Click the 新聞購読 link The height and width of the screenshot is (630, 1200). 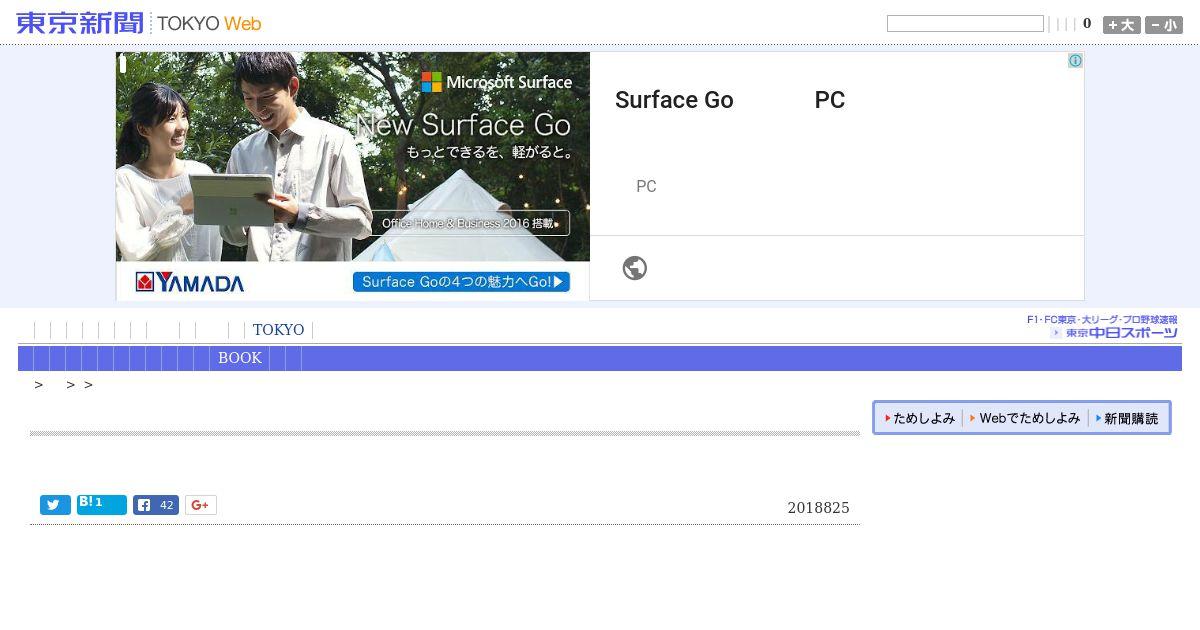click(x=1128, y=418)
